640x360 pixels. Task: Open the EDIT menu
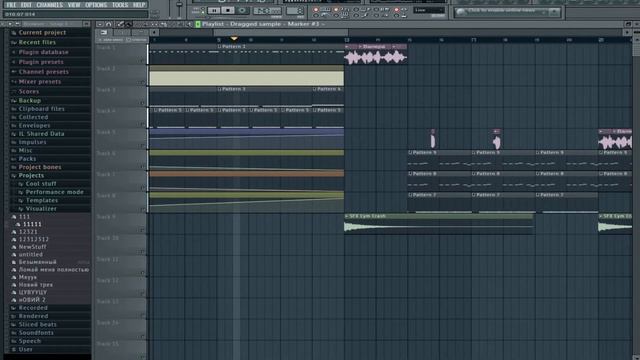(x=26, y=5)
